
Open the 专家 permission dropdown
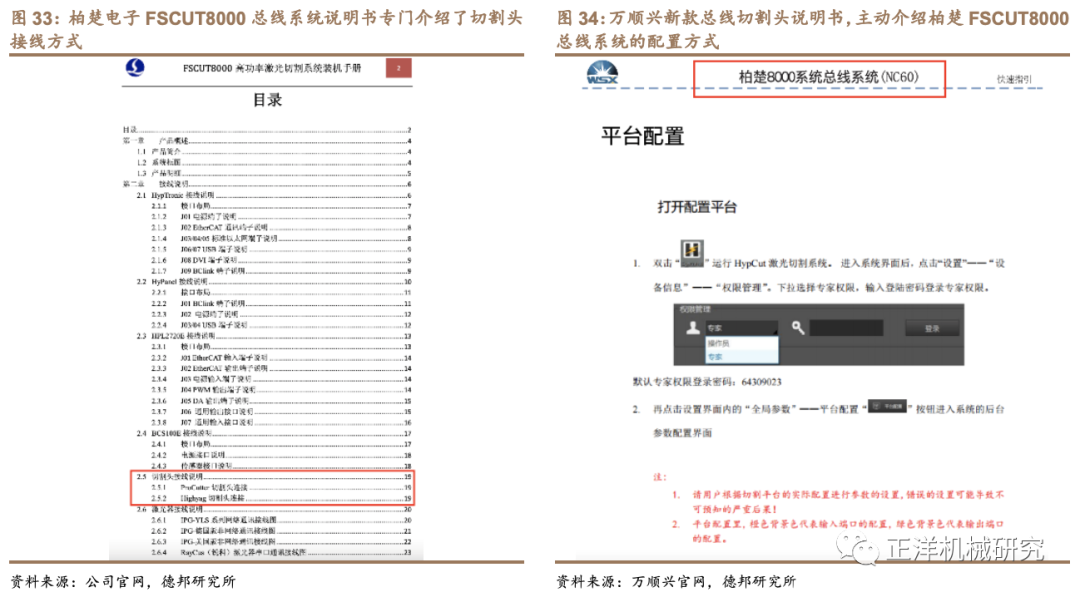(742, 328)
